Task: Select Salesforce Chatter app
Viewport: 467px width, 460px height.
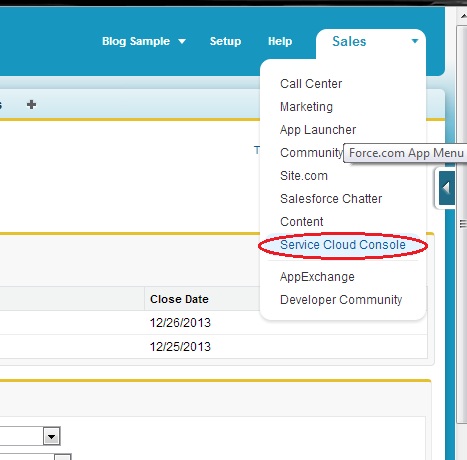Action: click(331, 199)
